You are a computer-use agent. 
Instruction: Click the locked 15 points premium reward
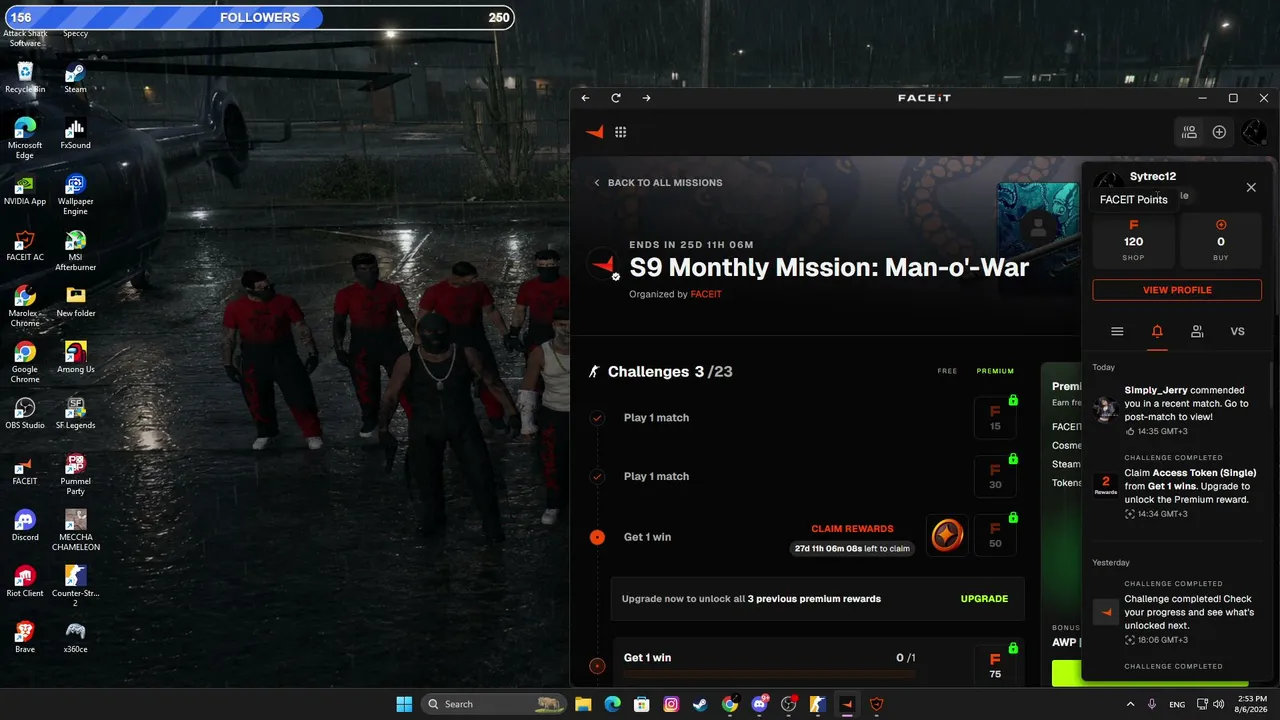[995, 418]
